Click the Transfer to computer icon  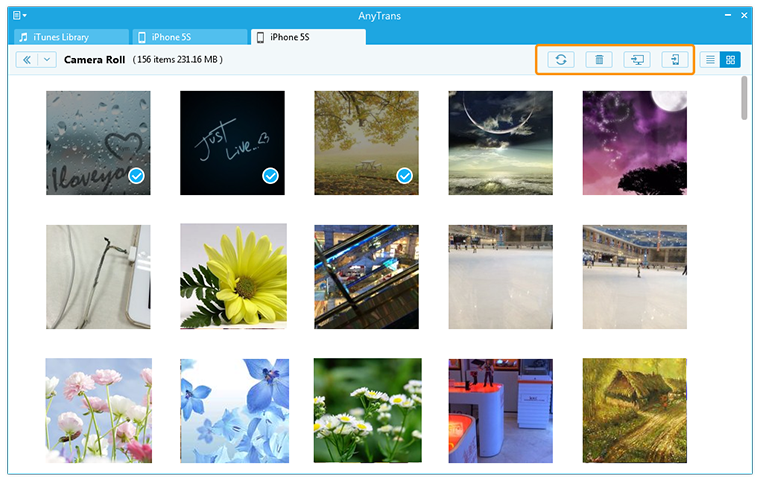[x=637, y=60]
